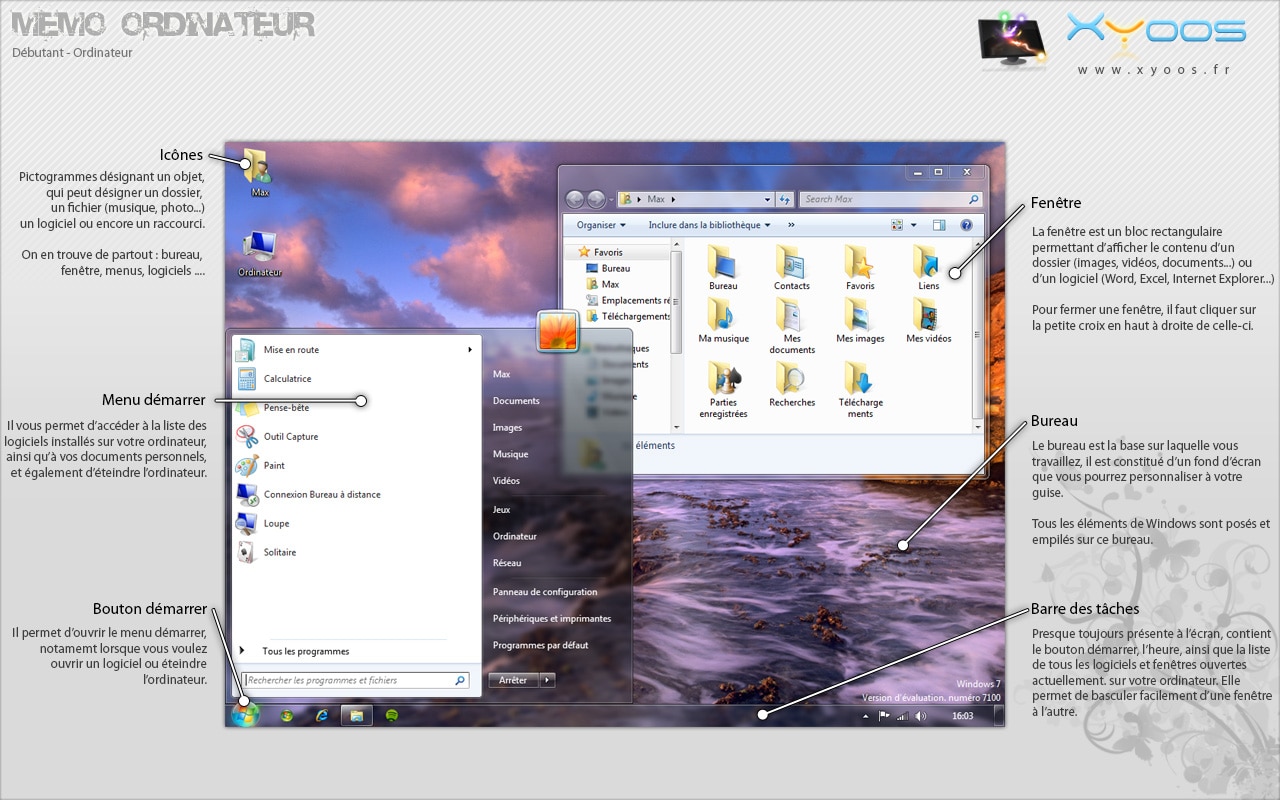Click the Rechercher les programmes et fichiers field

pyautogui.click(x=348, y=681)
